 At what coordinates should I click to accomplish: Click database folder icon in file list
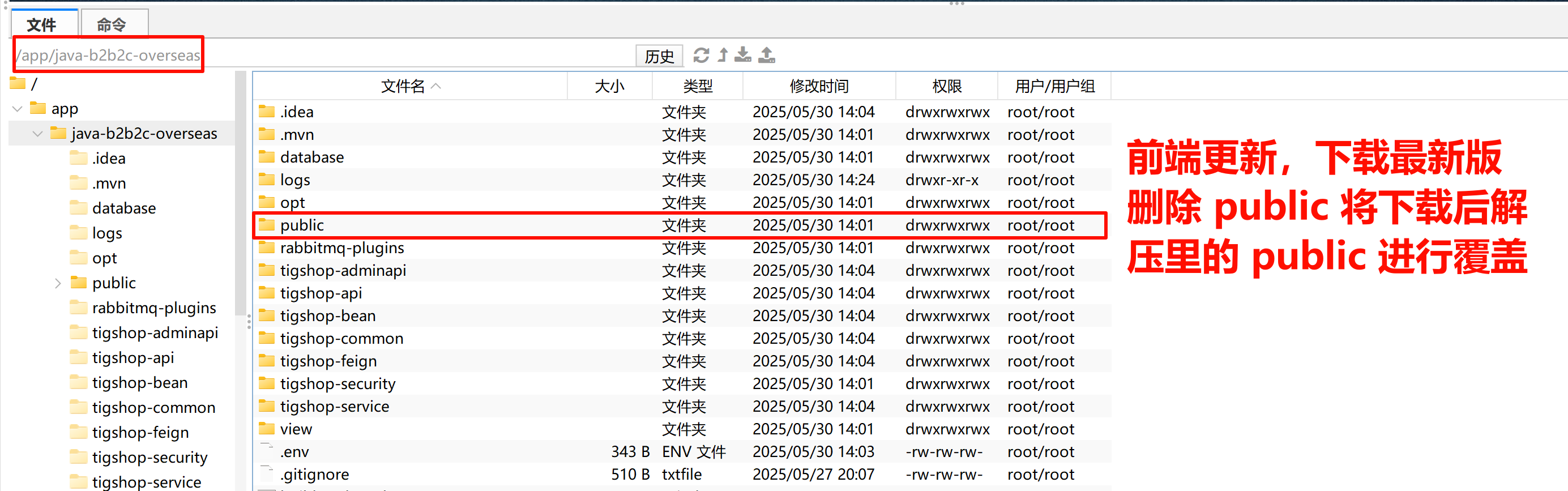[x=266, y=157]
